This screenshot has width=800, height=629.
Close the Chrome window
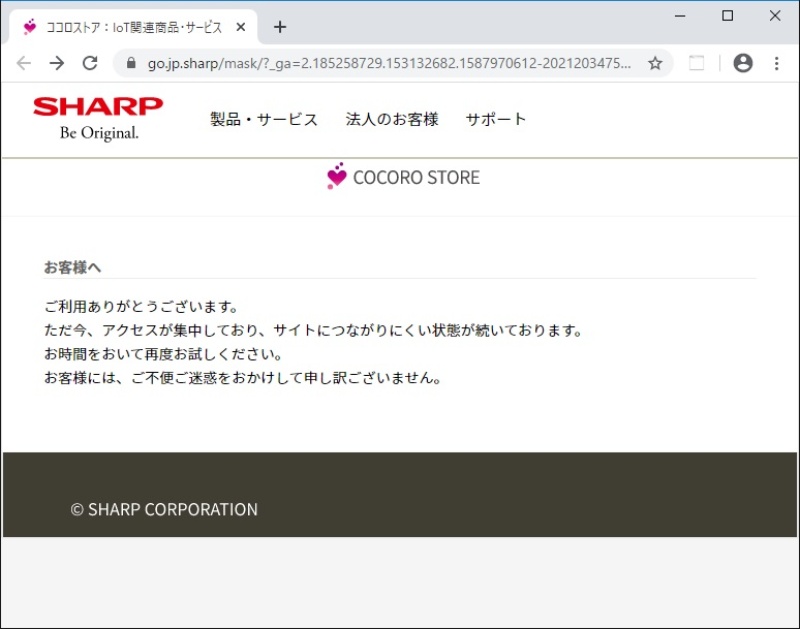pos(775,15)
